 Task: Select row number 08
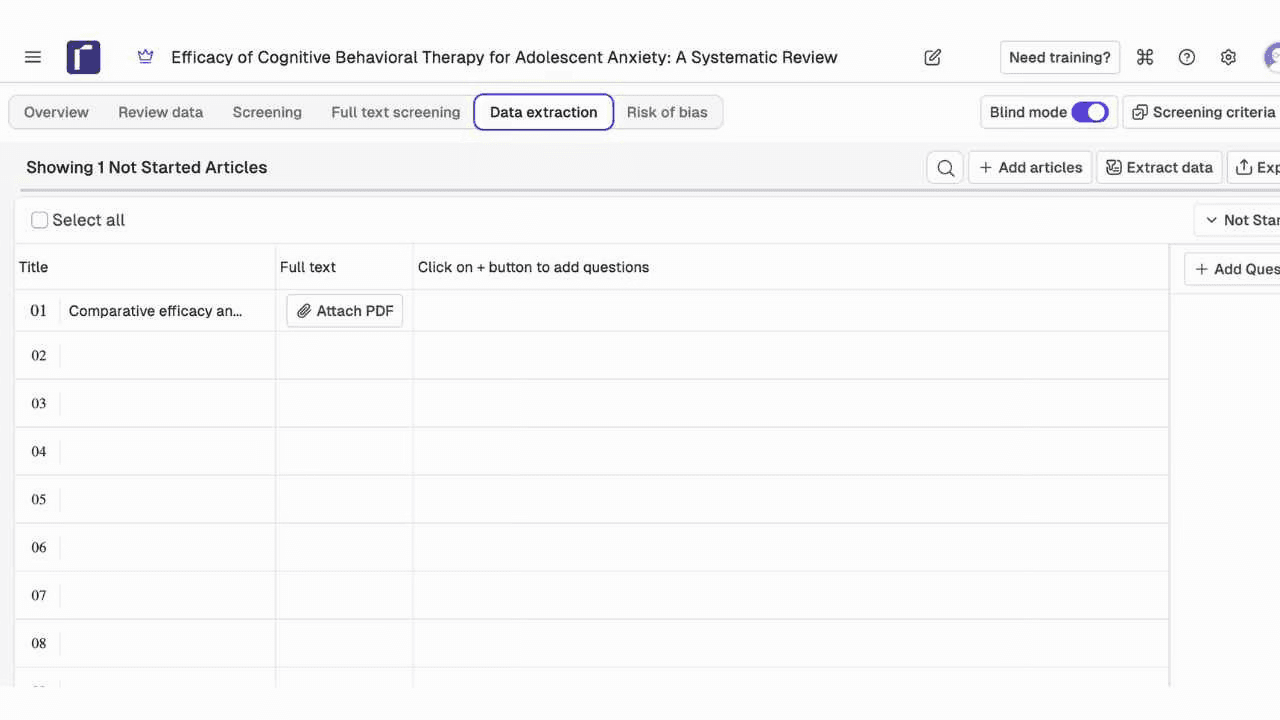coord(39,643)
